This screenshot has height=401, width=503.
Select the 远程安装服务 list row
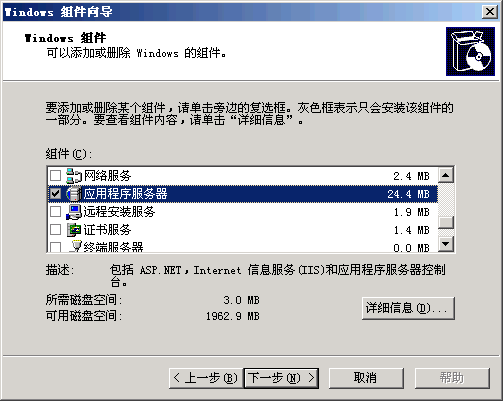243,212
